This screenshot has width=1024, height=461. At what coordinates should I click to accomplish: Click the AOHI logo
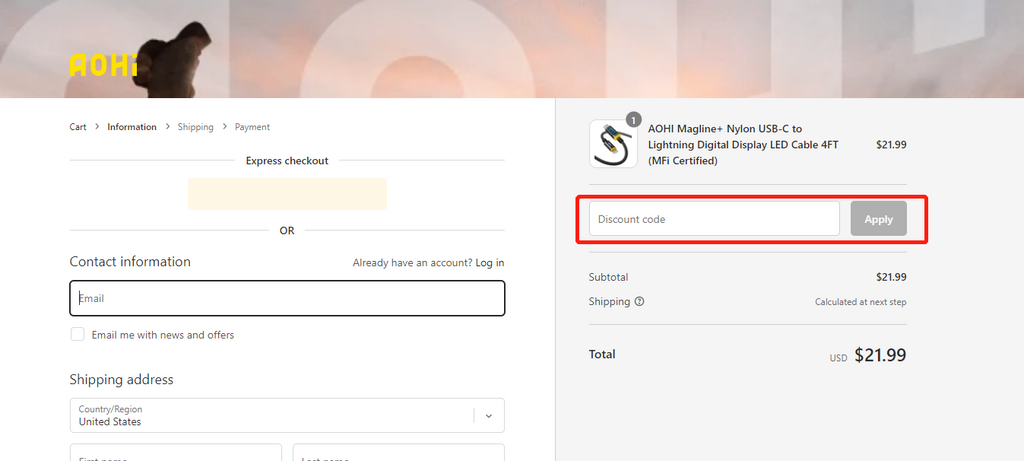click(x=103, y=65)
